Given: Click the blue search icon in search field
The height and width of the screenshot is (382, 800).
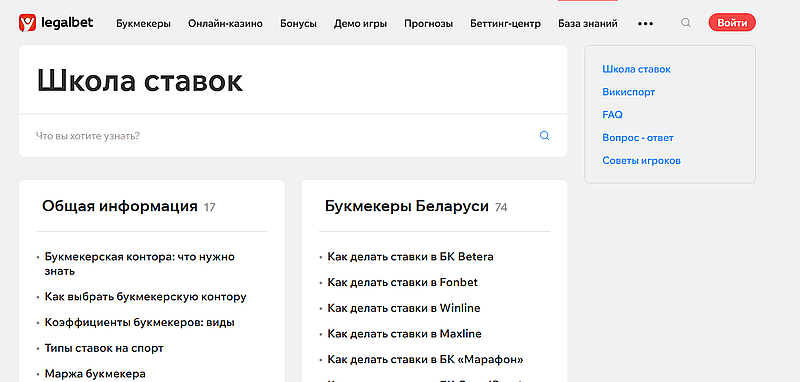Looking at the screenshot, I should click(544, 136).
